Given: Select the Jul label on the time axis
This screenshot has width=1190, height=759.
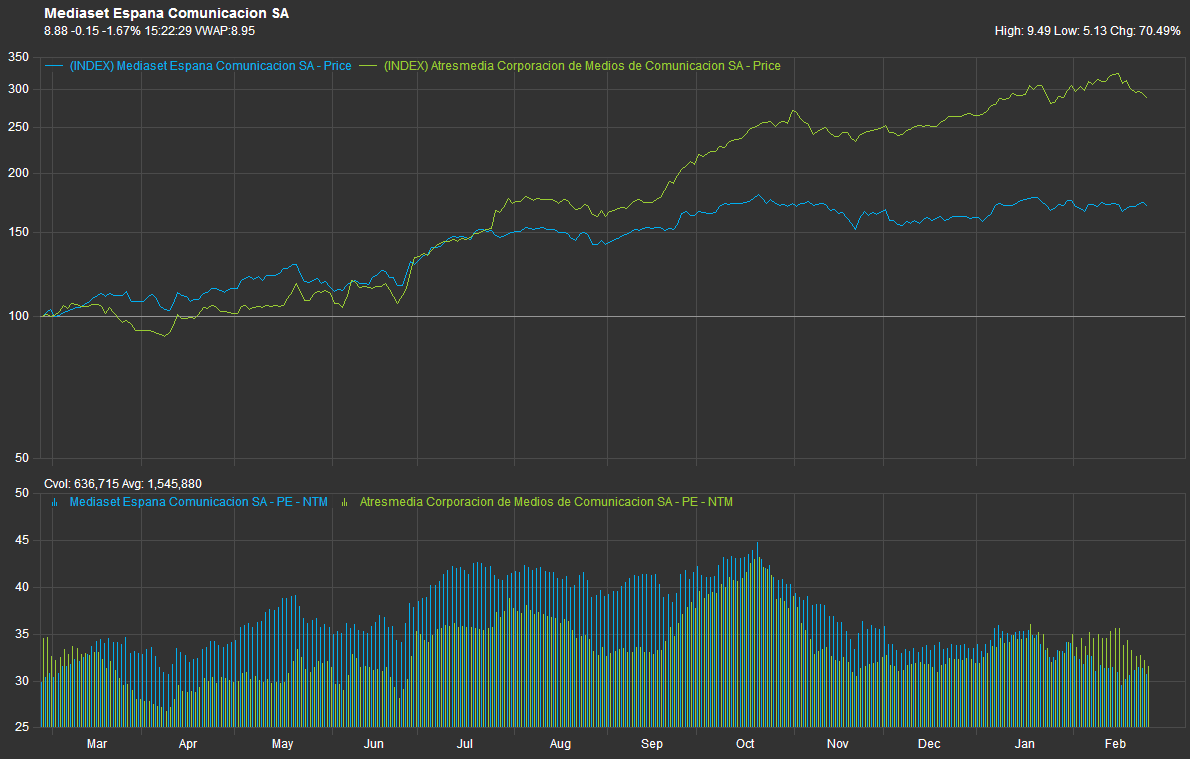Looking at the screenshot, I should [465, 744].
